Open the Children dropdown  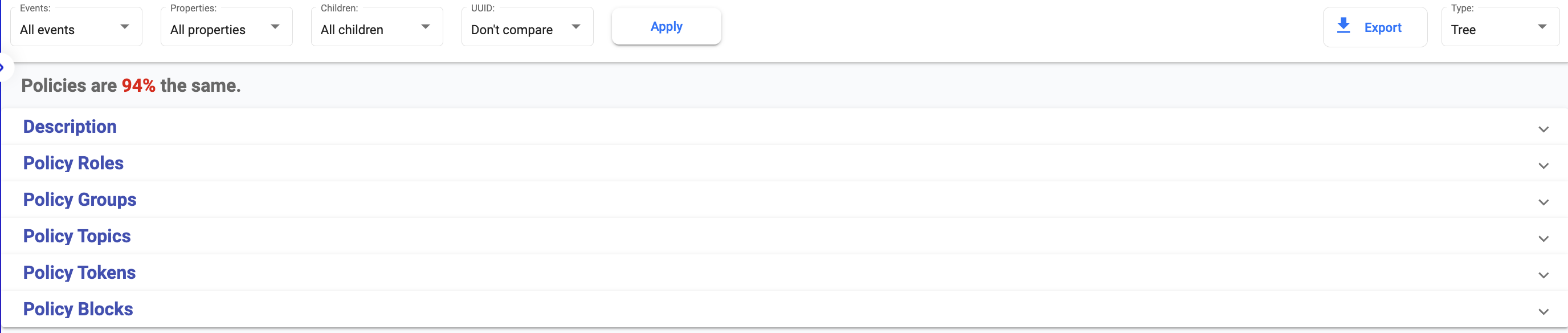pyautogui.click(x=377, y=27)
